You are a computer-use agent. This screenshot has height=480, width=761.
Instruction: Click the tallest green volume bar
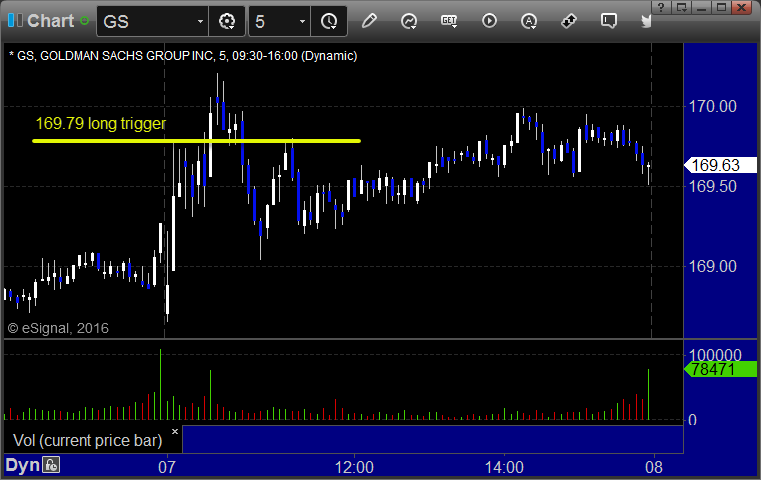(x=161, y=384)
